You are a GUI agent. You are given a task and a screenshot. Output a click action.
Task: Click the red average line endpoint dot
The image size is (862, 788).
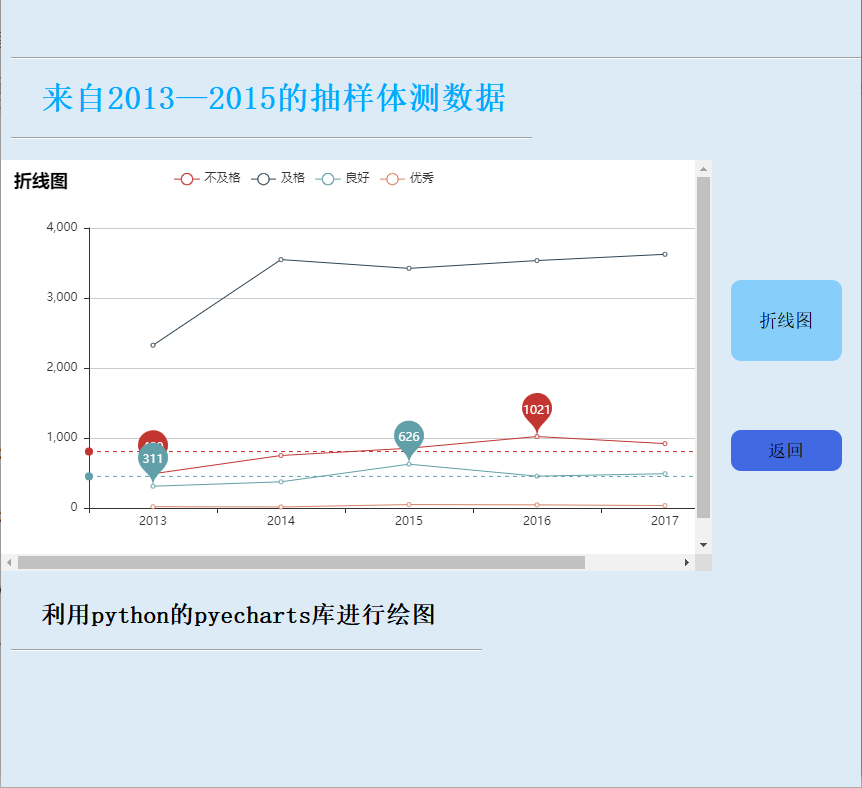click(x=89, y=451)
